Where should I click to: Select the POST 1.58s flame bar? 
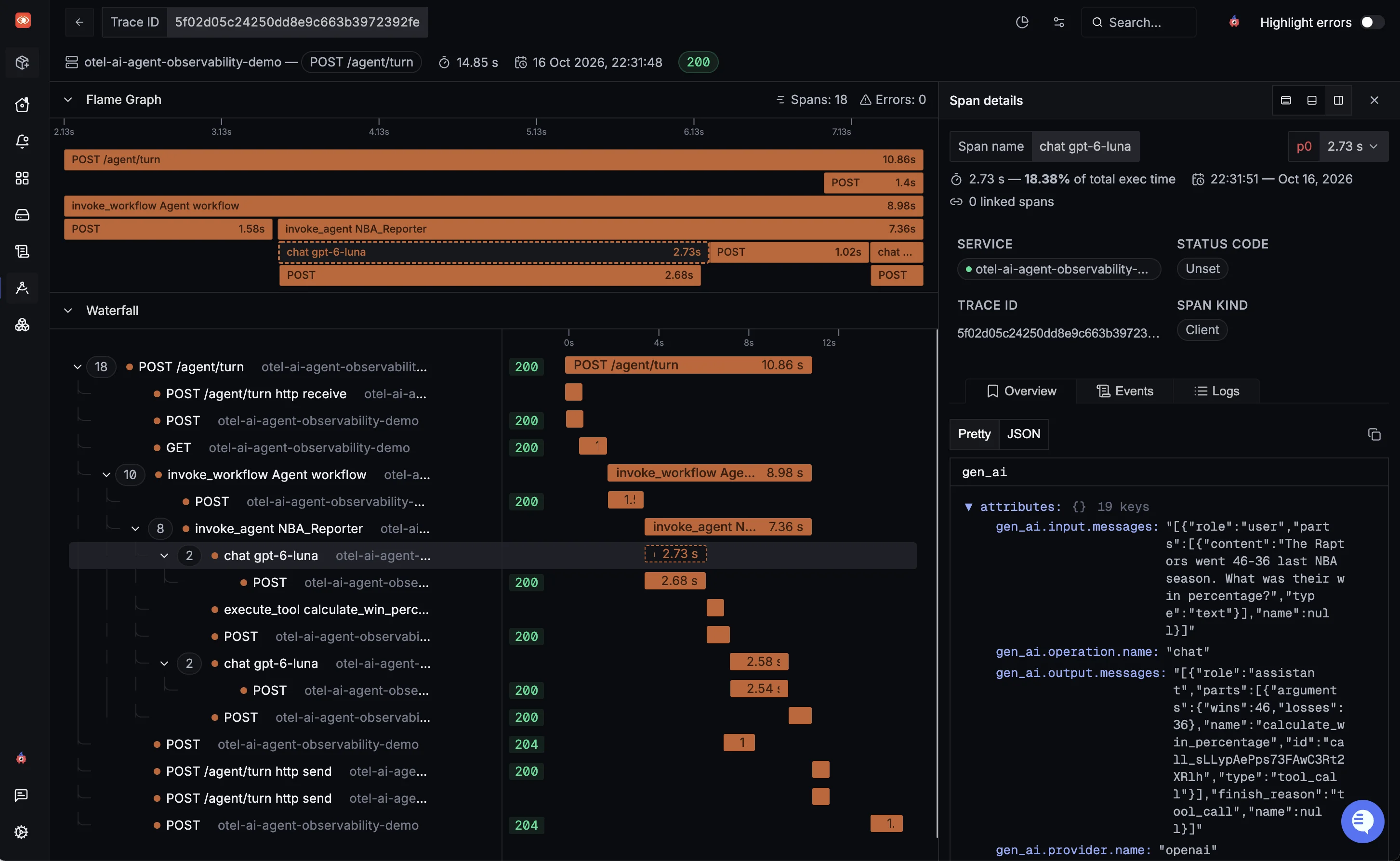coord(168,229)
